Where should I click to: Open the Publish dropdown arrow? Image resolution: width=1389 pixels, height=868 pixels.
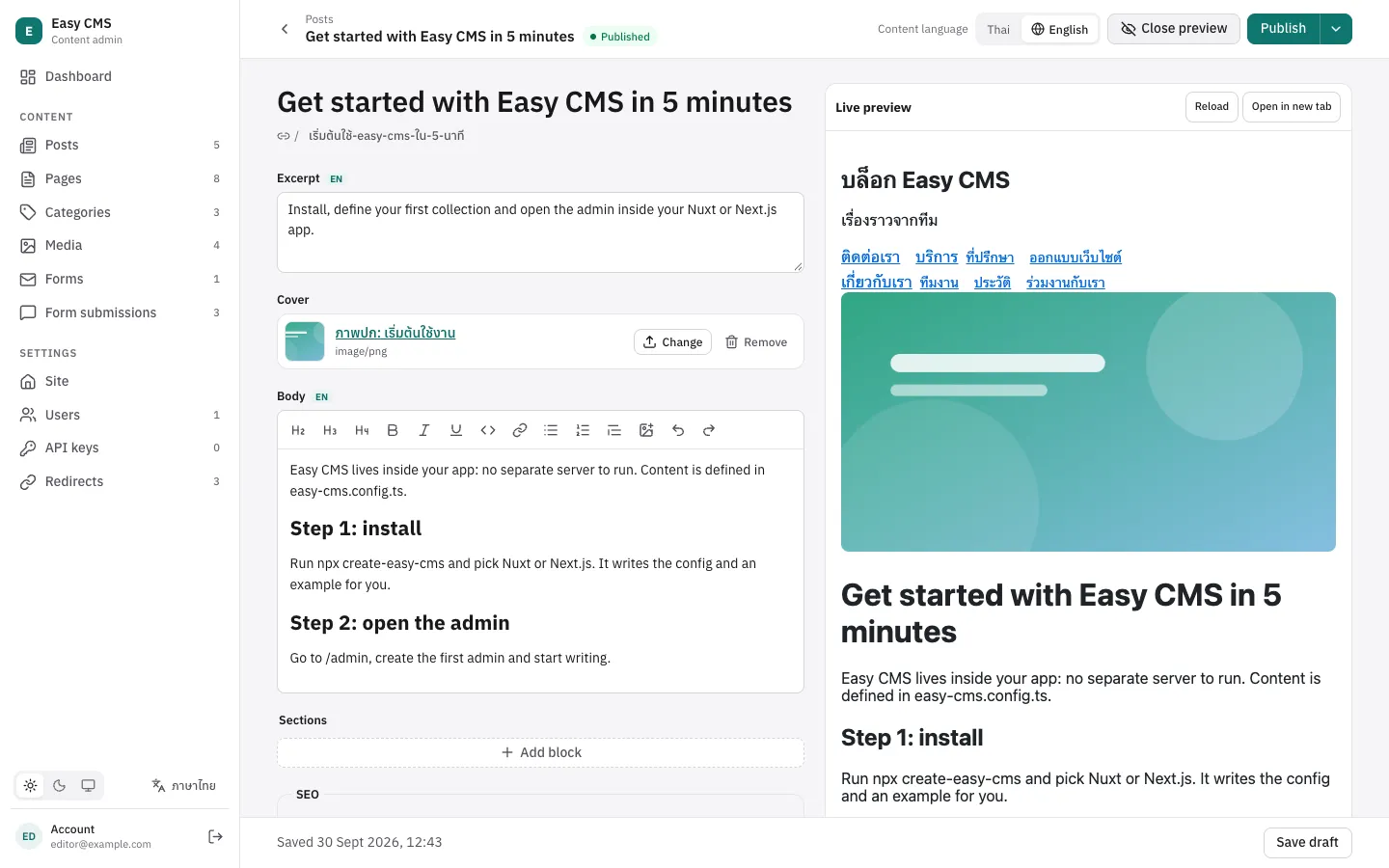click(x=1336, y=29)
